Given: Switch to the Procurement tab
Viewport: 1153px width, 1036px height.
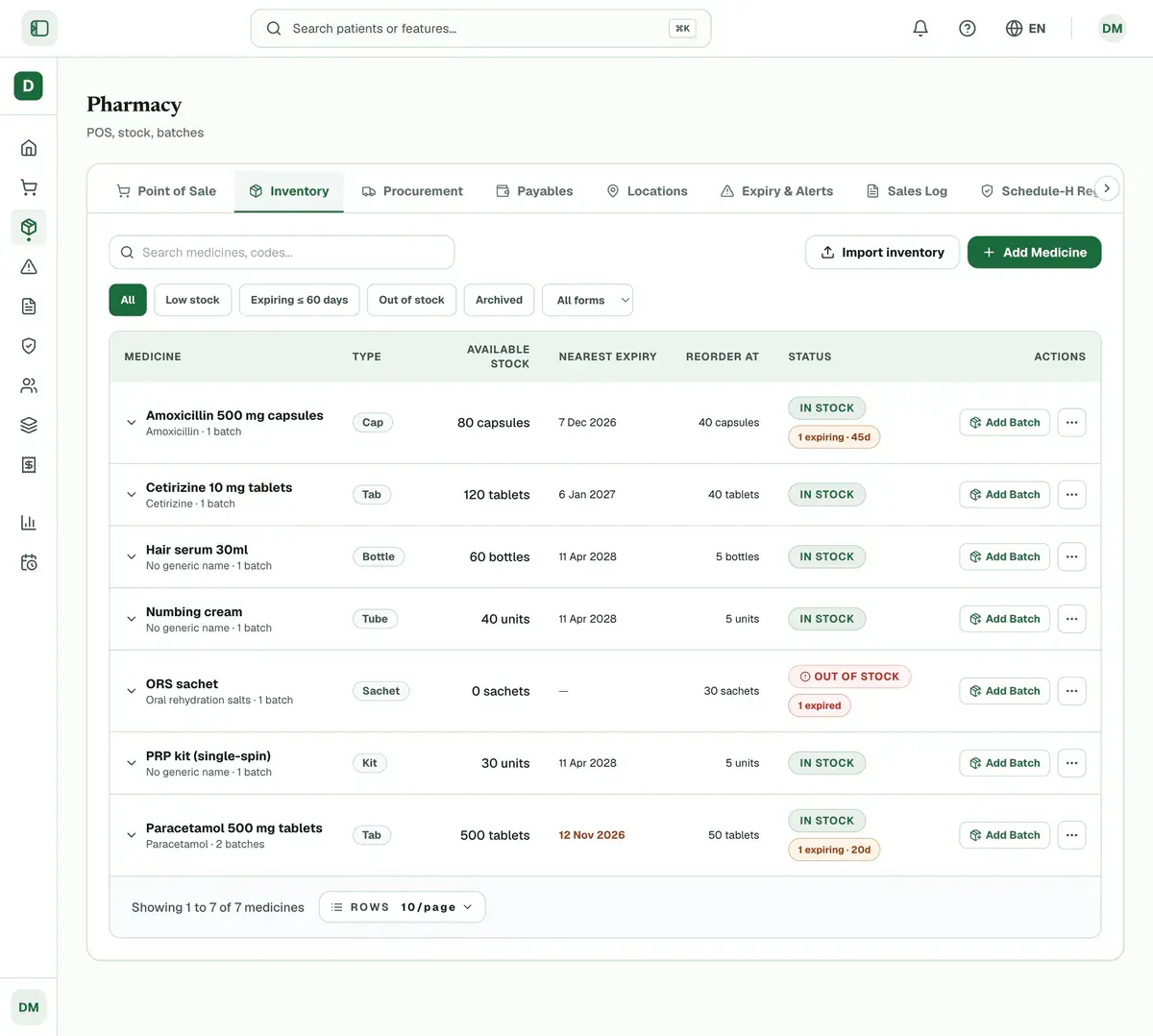Looking at the screenshot, I should (x=412, y=191).
